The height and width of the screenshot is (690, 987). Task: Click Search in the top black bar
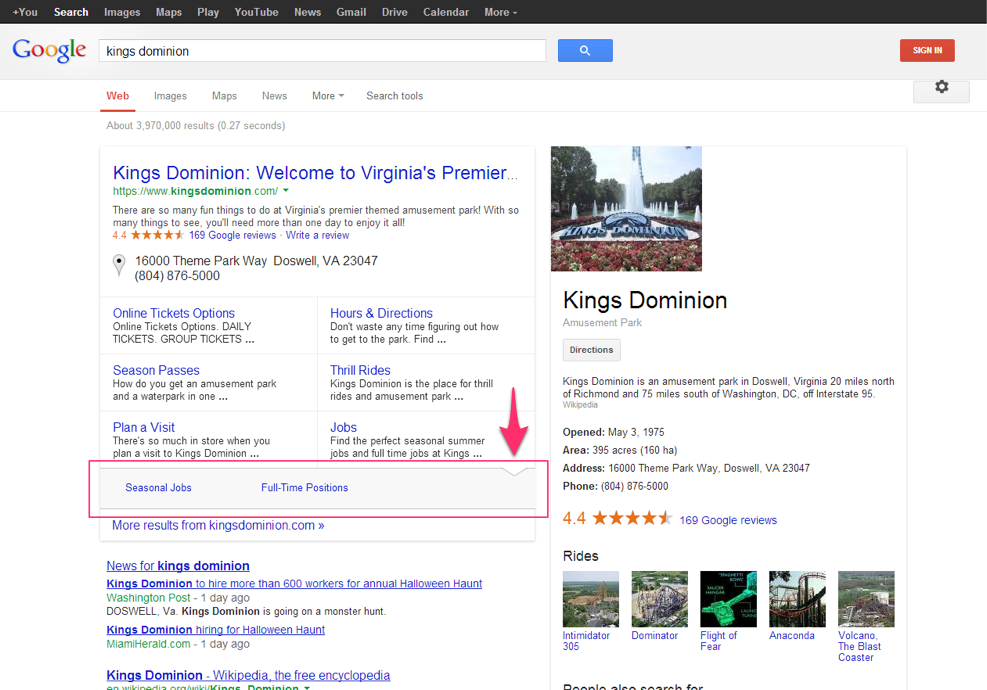71,12
